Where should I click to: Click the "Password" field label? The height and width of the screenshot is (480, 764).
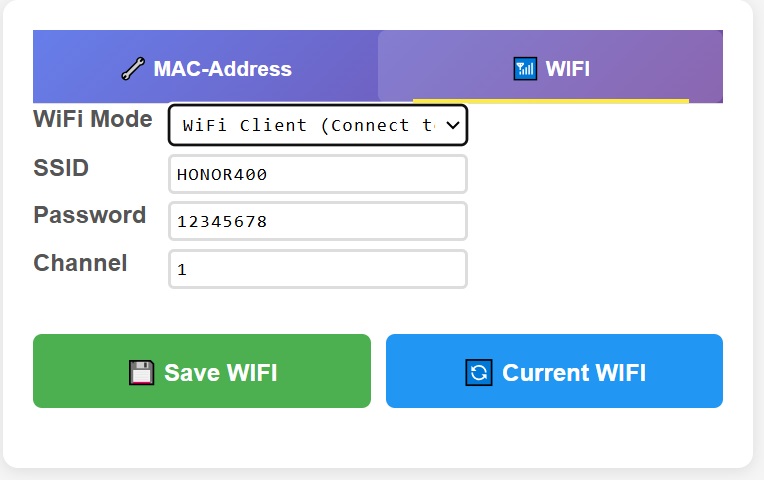pos(90,215)
